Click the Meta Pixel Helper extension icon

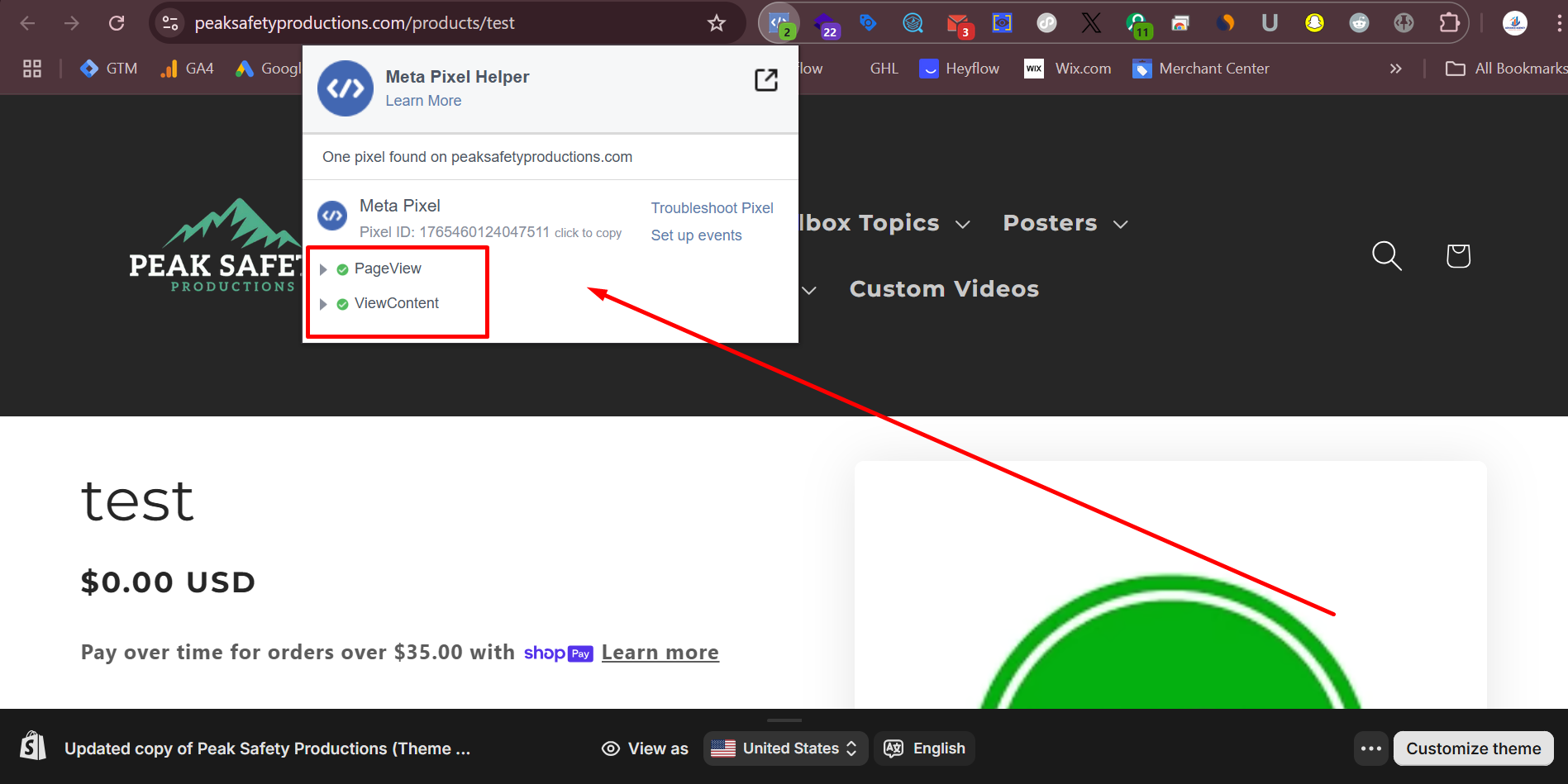click(779, 23)
